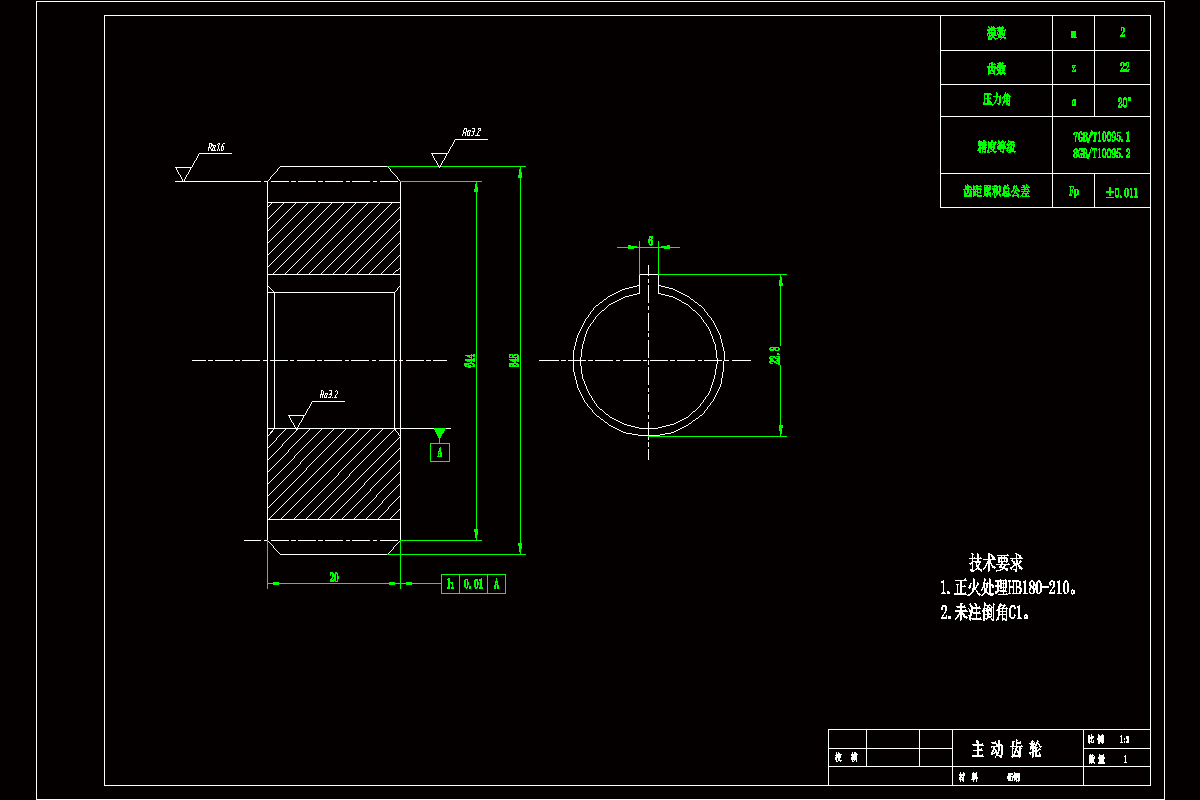Select the 压力角 label cell
The height and width of the screenshot is (800, 1200).
click(996, 101)
